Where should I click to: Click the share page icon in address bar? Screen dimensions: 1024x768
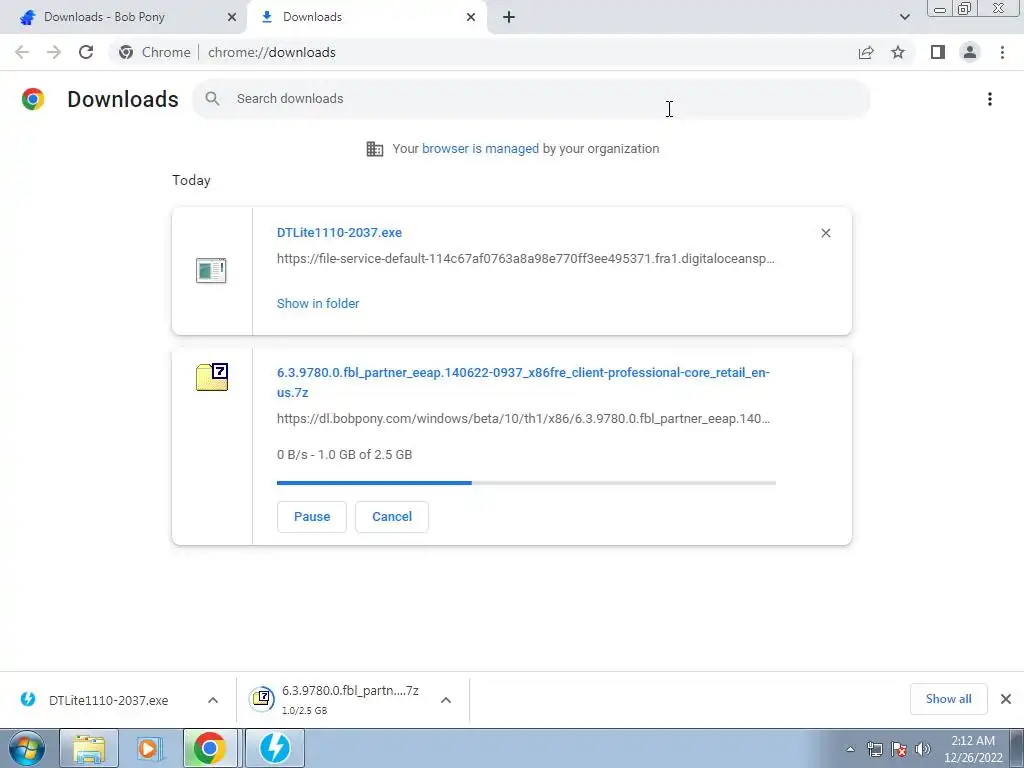click(x=866, y=52)
